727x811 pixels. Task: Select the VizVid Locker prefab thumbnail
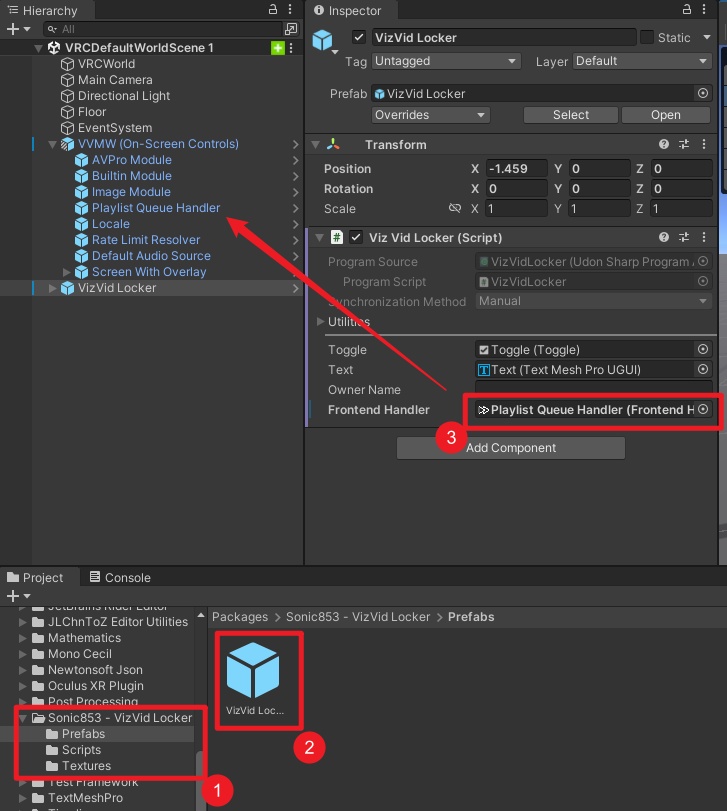254,678
